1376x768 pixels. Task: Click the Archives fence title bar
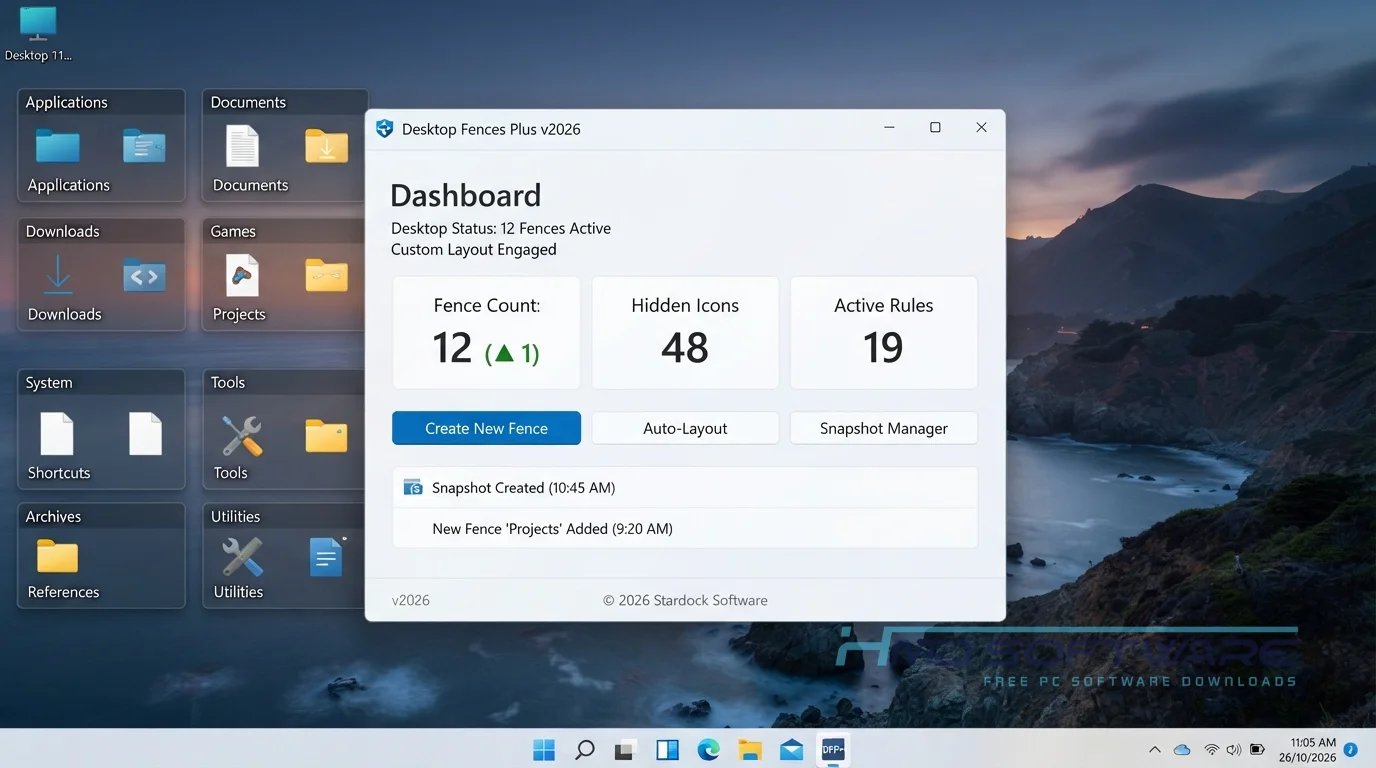101,516
